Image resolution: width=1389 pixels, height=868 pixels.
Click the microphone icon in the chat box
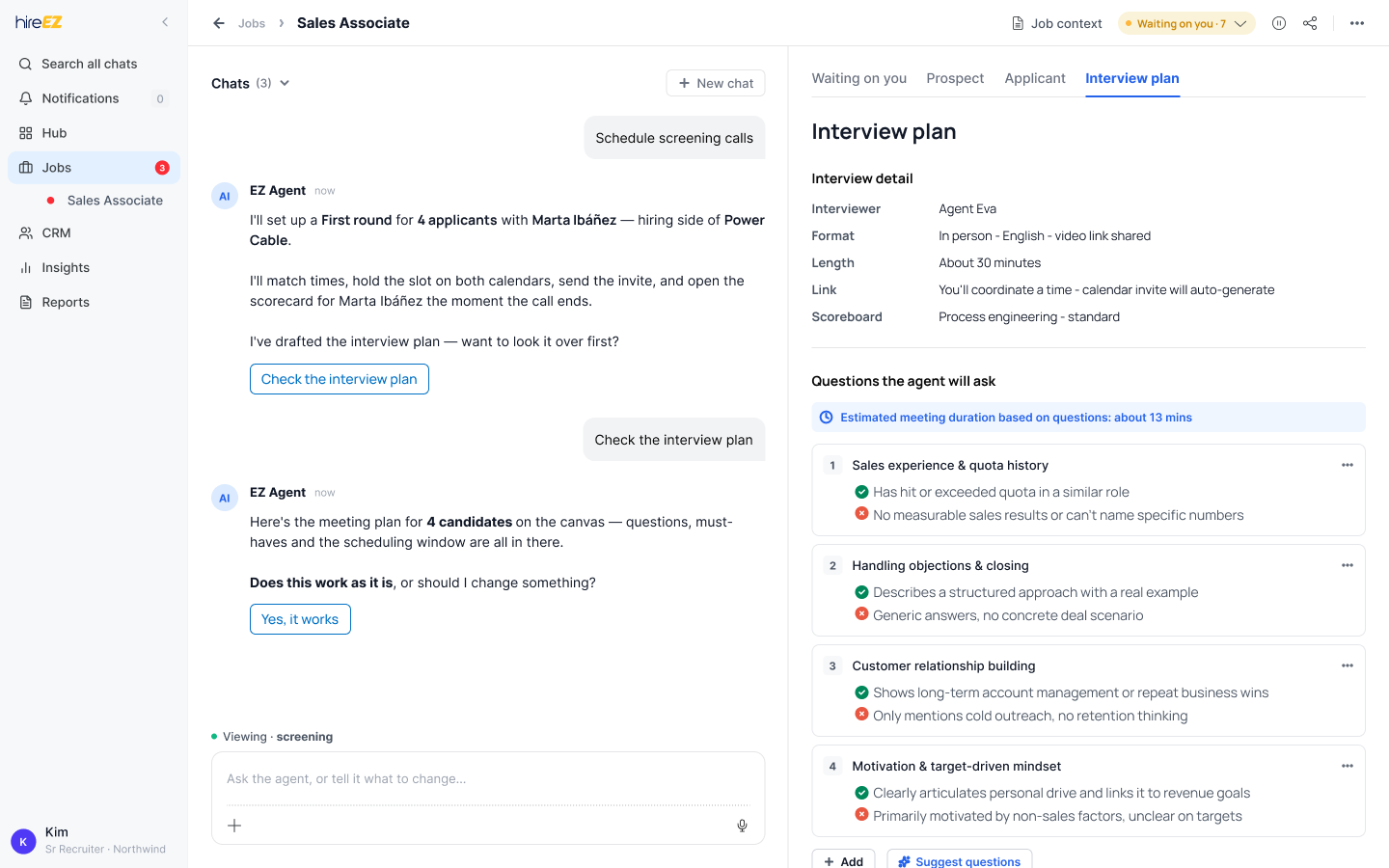pos(742,826)
